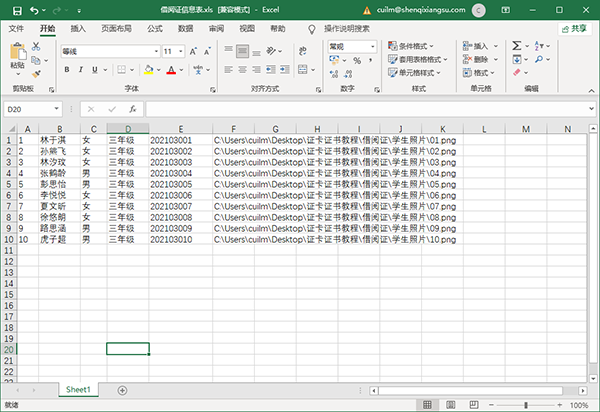
Task: Add a new sheet with plus button
Action: click(x=122, y=391)
